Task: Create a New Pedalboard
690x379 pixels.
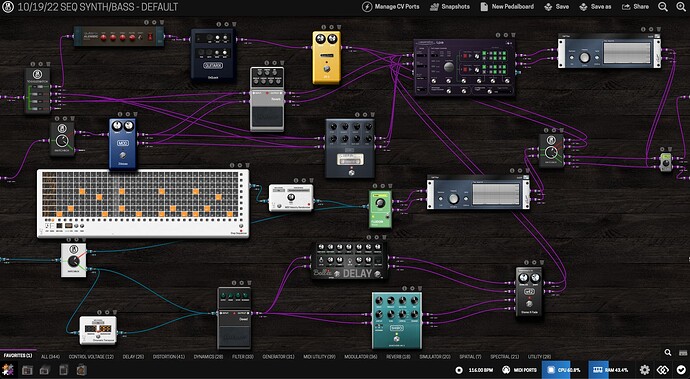Action: 507,7
